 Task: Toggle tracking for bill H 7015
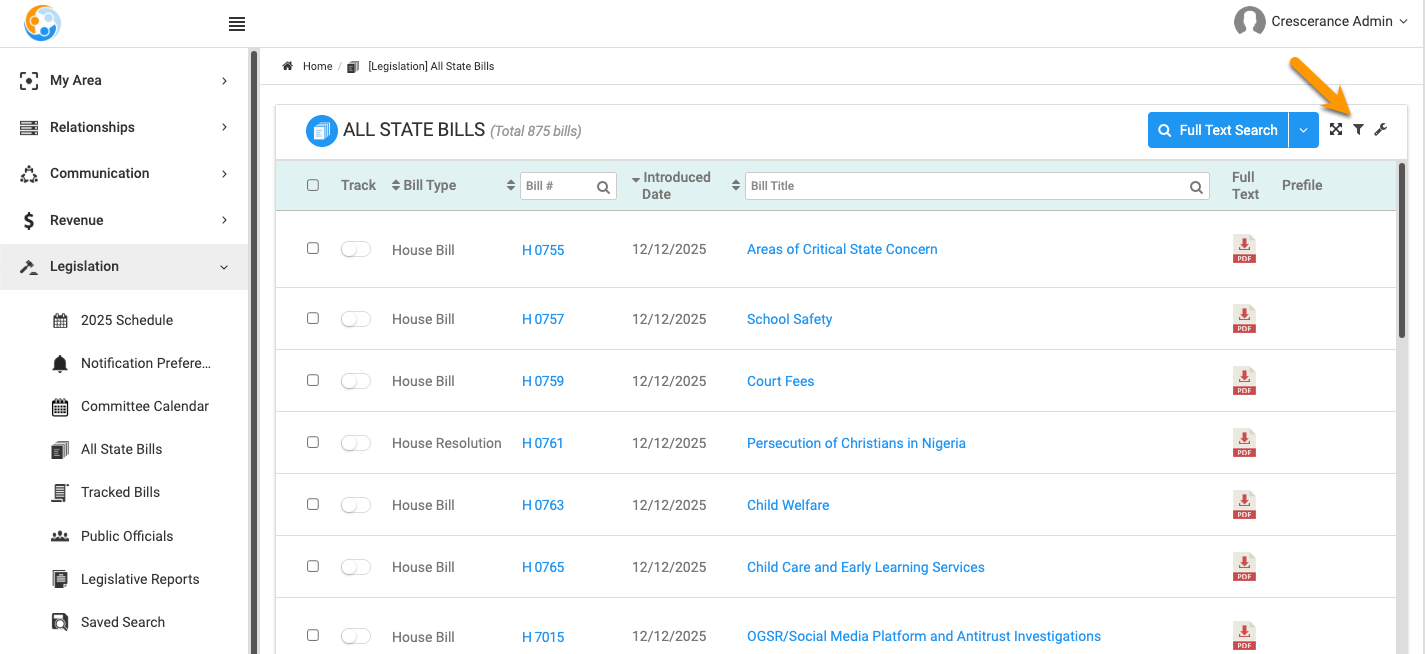click(356, 636)
